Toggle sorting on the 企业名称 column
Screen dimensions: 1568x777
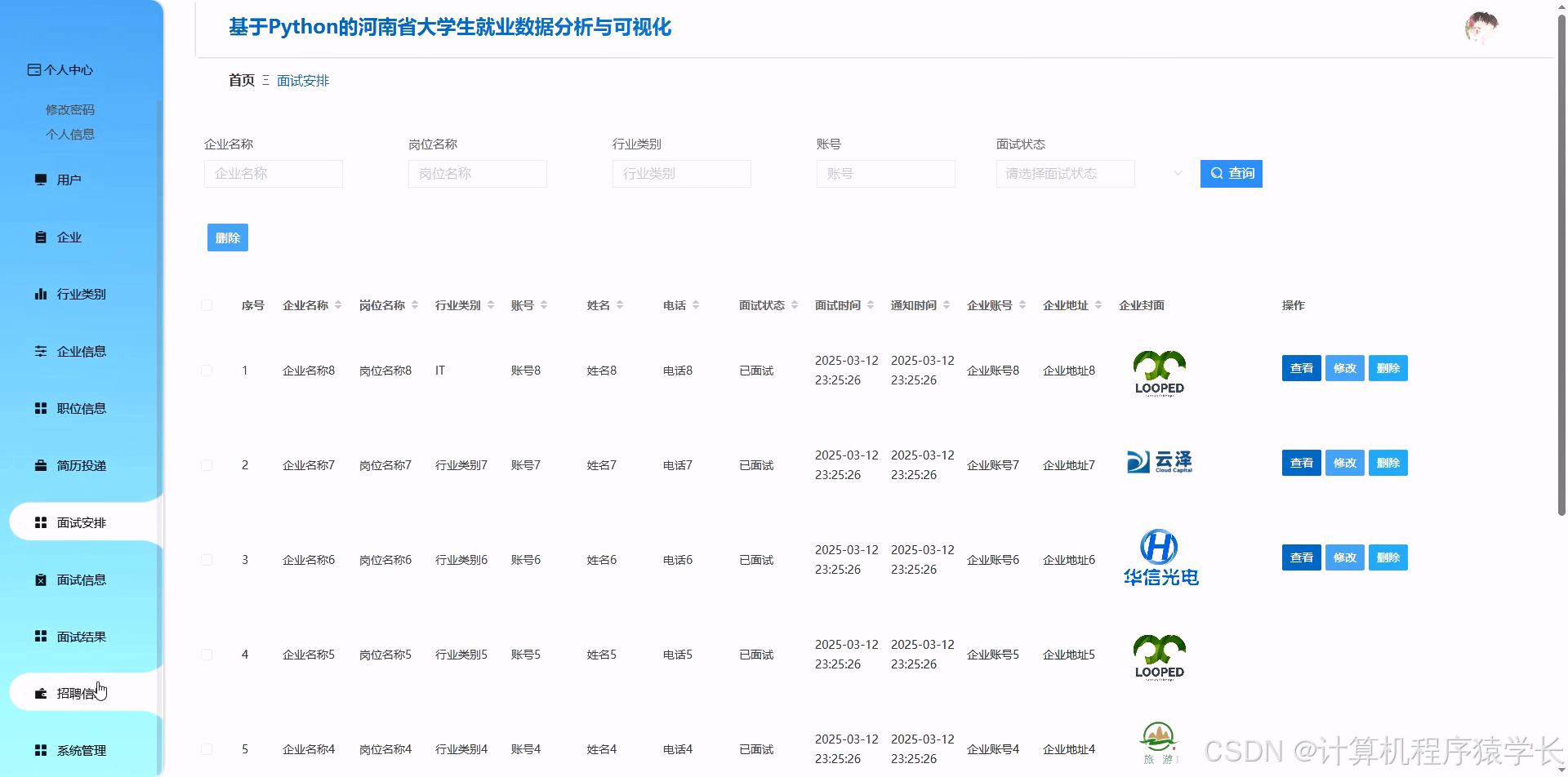coord(339,304)
